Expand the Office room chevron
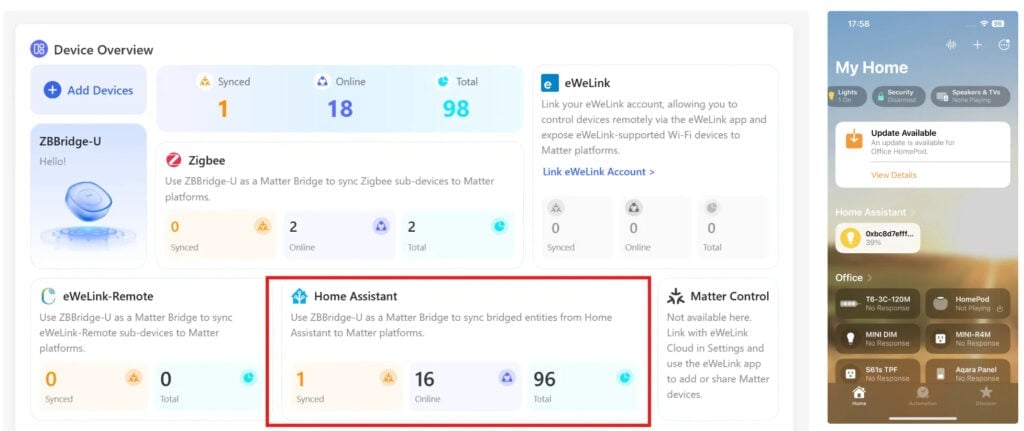The width and height of the screenshot is (1024, 431). (869, 278)
